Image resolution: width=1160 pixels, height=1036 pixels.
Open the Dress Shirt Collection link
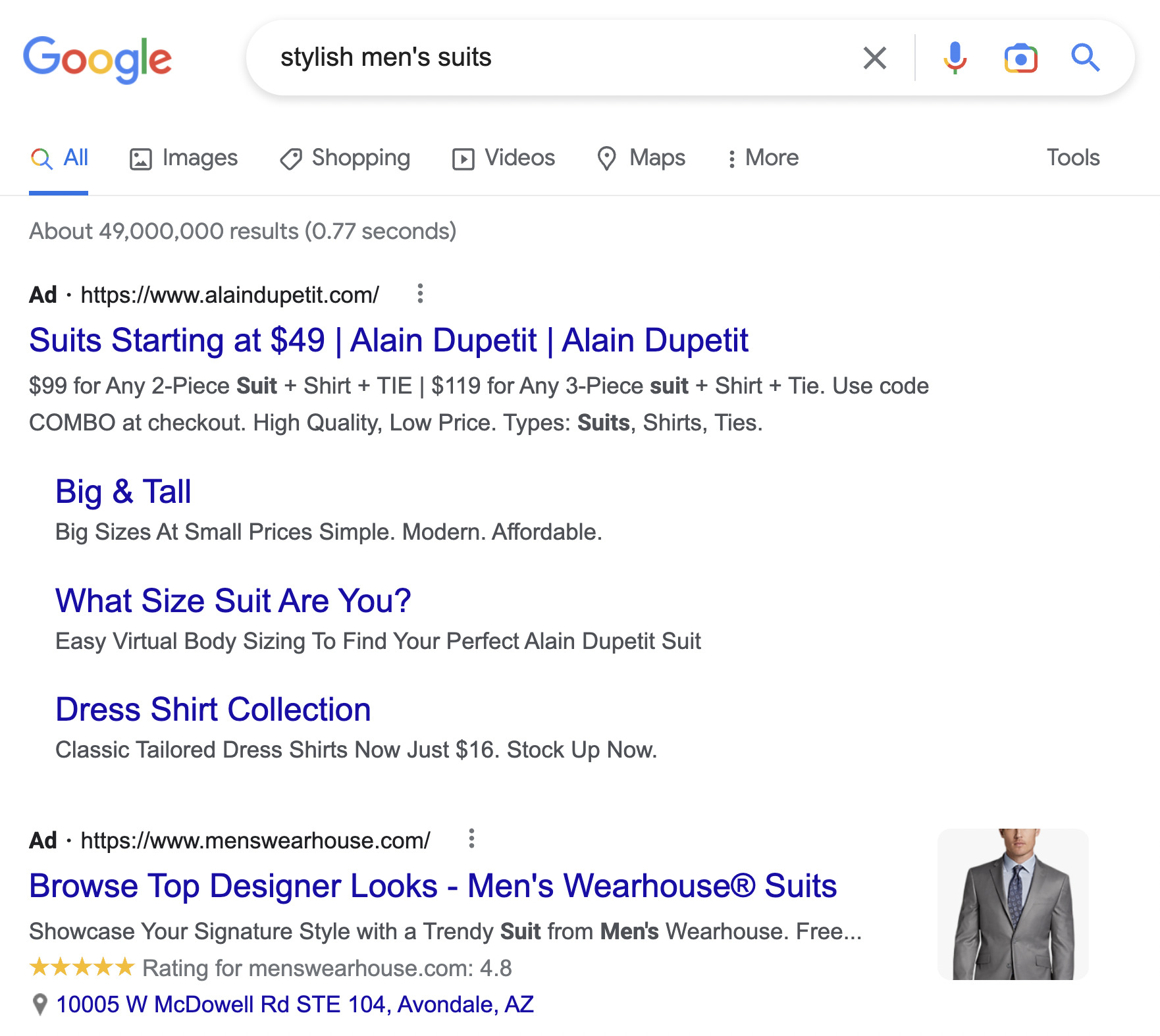213,709
